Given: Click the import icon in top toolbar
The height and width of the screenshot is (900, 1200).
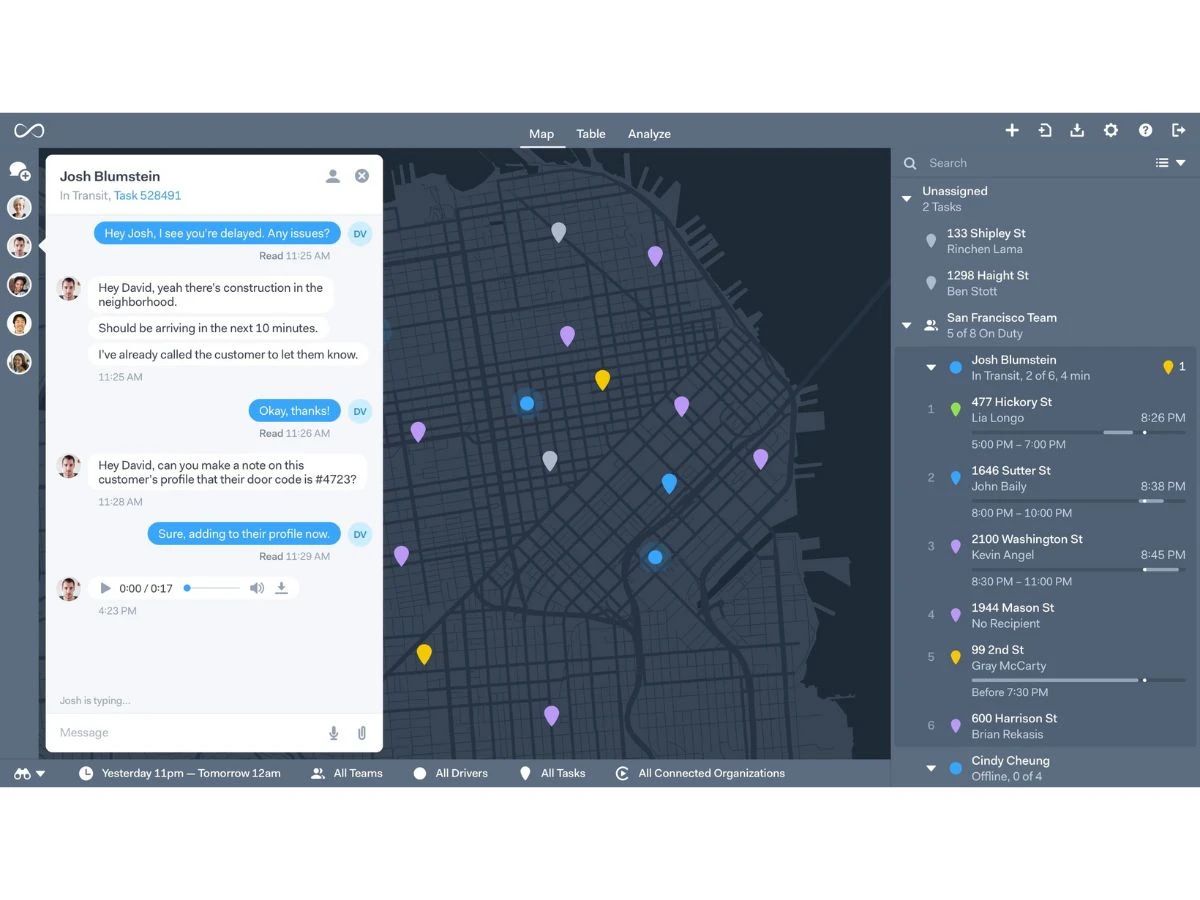Looking at the screenshot, I should click(x=1045, y=130).
